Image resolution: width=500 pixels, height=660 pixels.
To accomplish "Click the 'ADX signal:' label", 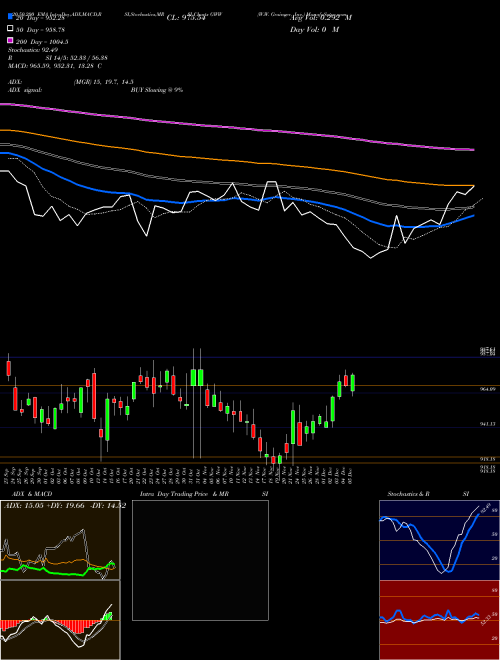I will pos(25,90).
